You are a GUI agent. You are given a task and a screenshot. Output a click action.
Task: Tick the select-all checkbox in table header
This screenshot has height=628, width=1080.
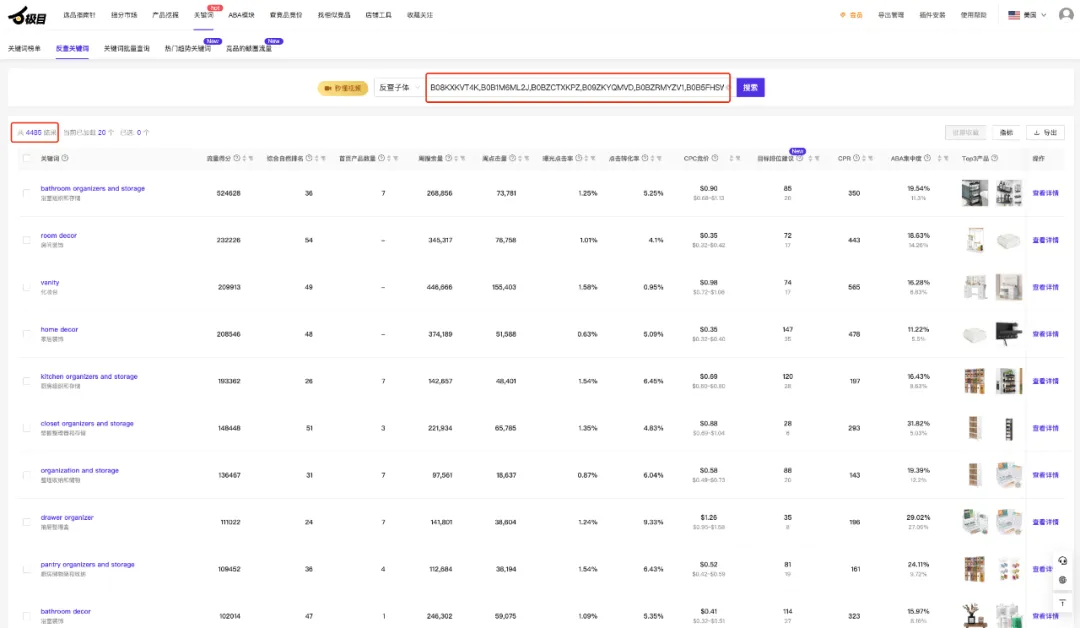click(27, 158)
